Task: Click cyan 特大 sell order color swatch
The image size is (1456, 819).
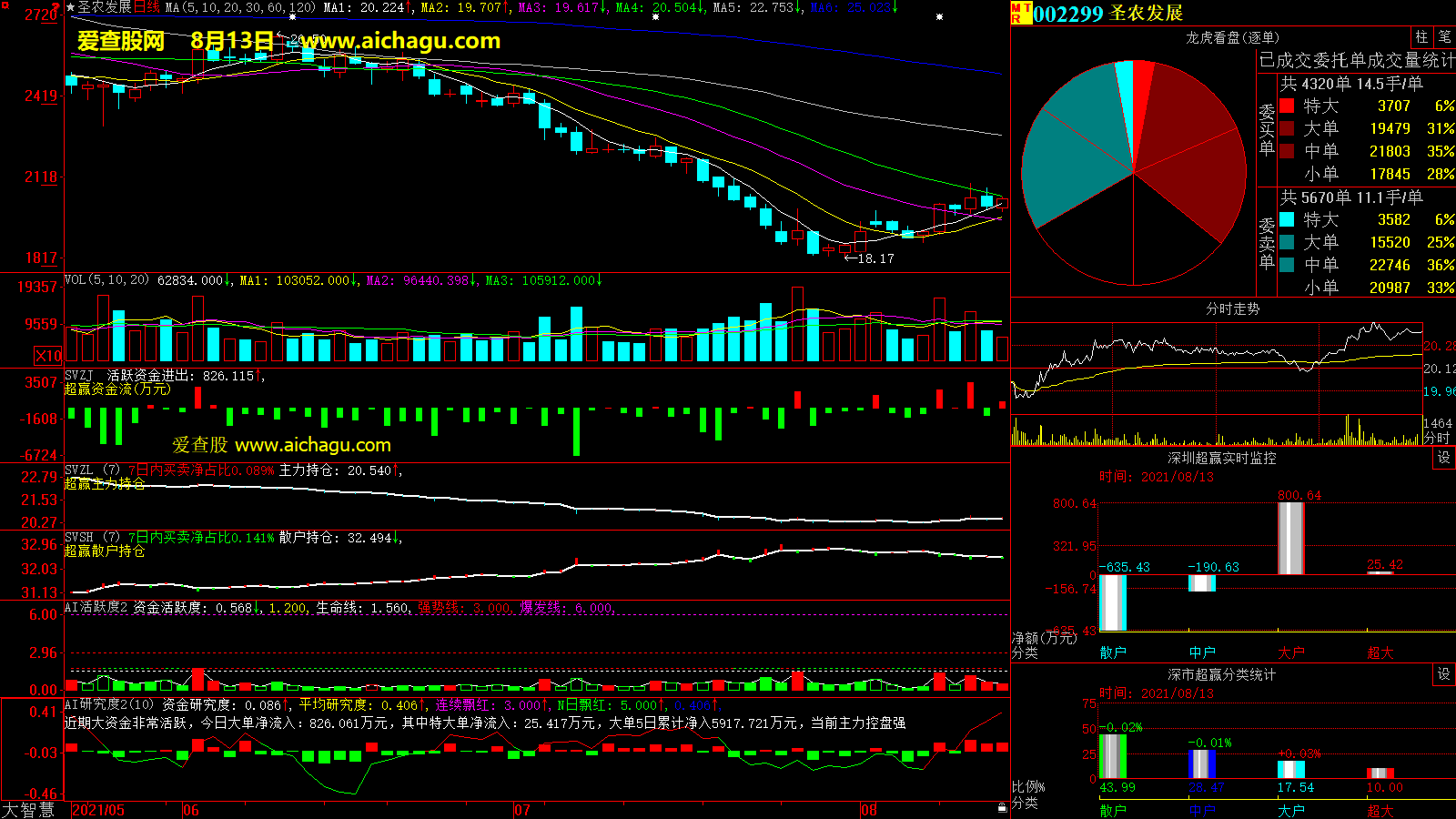Action: [1287, 219]
